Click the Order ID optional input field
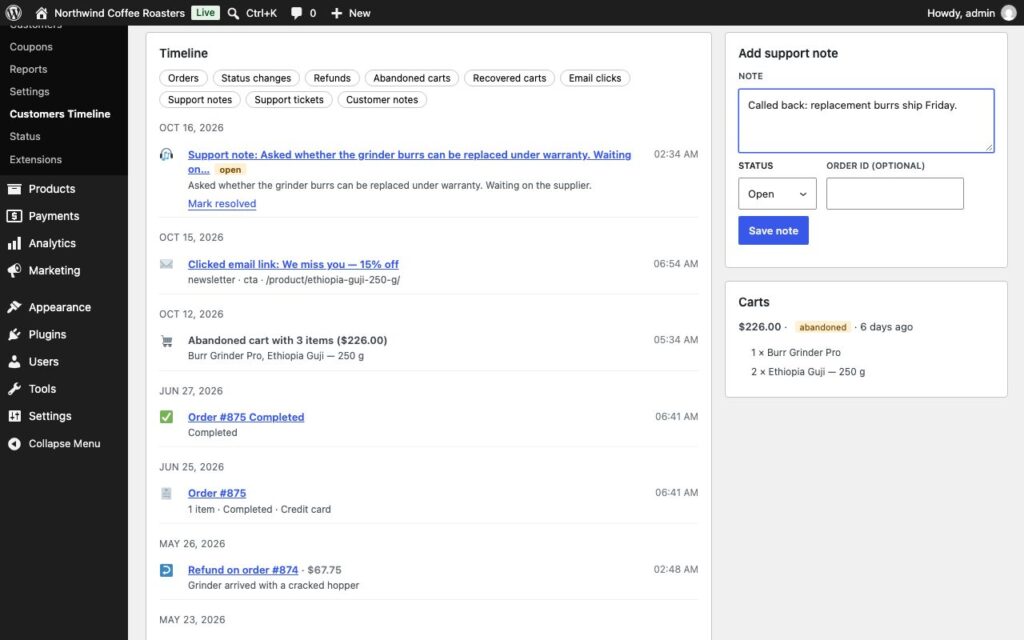Screen dimensions: 1024x640 [x=895, y=194]
